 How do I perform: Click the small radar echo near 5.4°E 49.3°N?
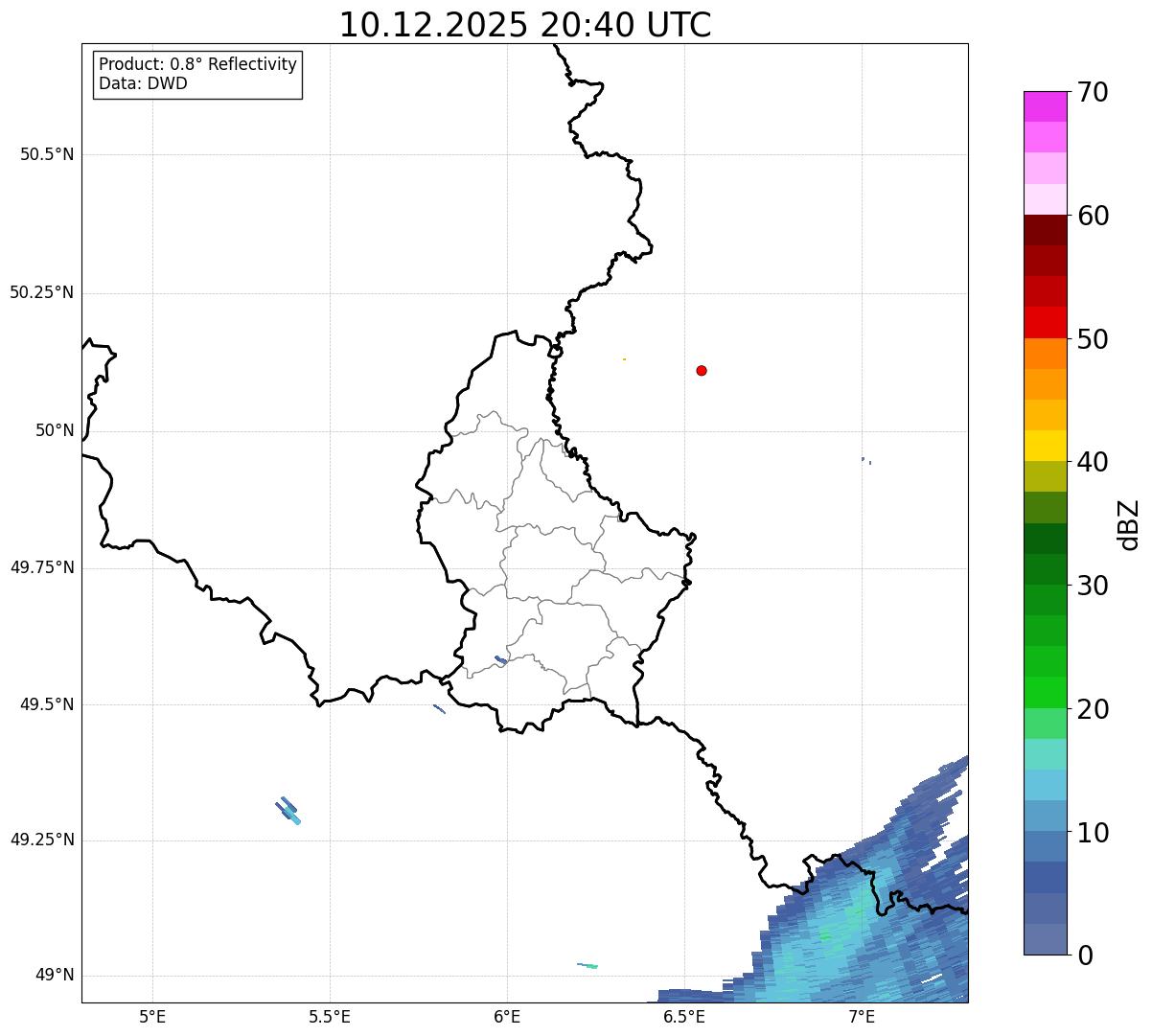coord(288,811)
